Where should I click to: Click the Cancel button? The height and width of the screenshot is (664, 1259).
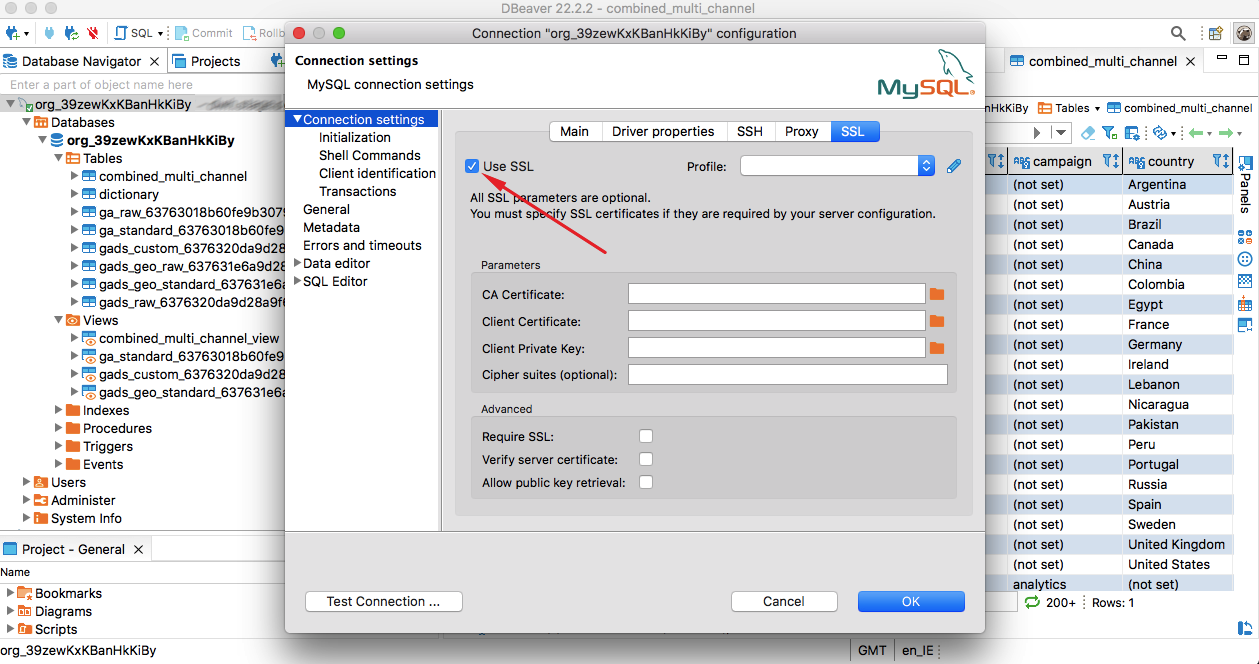click(x=784, y=601)
